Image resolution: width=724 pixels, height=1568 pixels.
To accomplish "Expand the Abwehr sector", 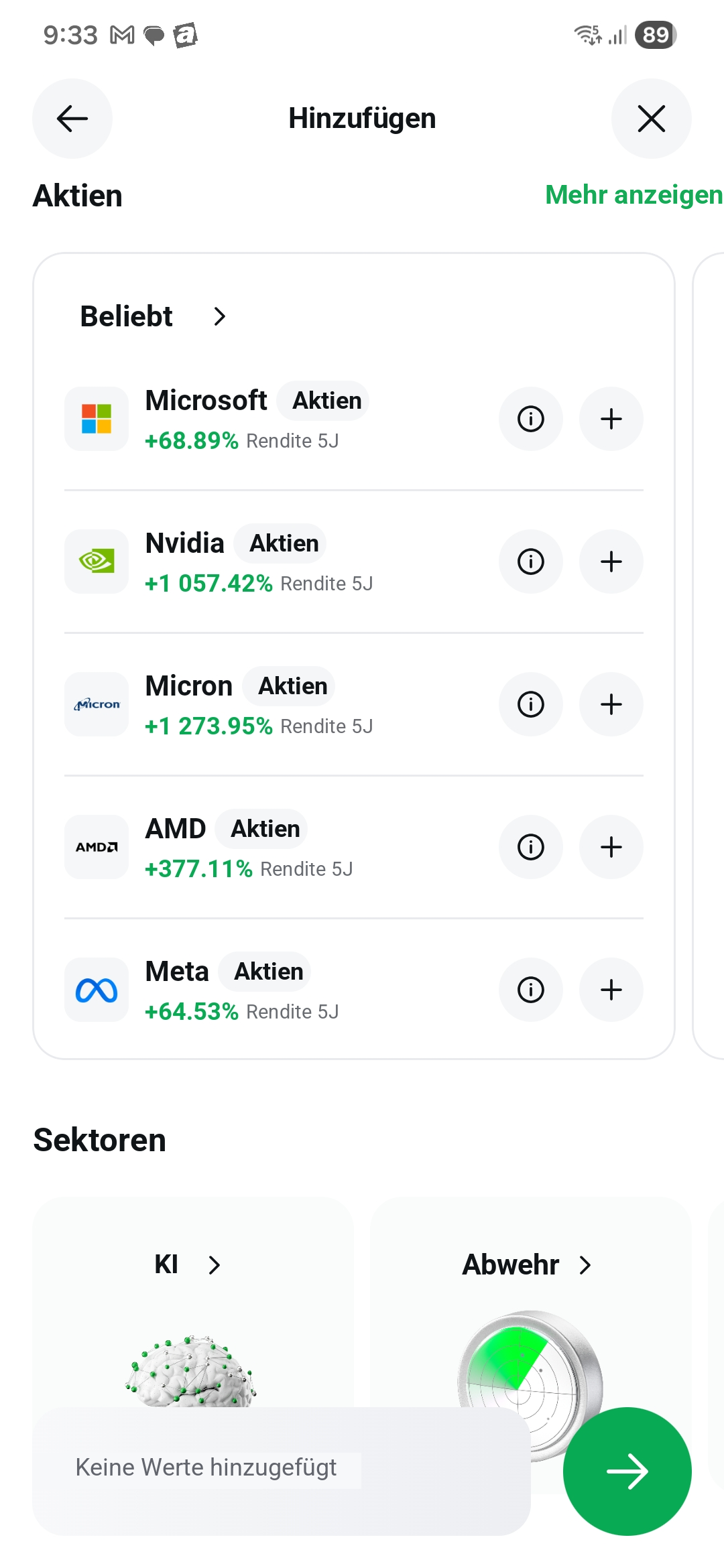I will click(528, 1265).
